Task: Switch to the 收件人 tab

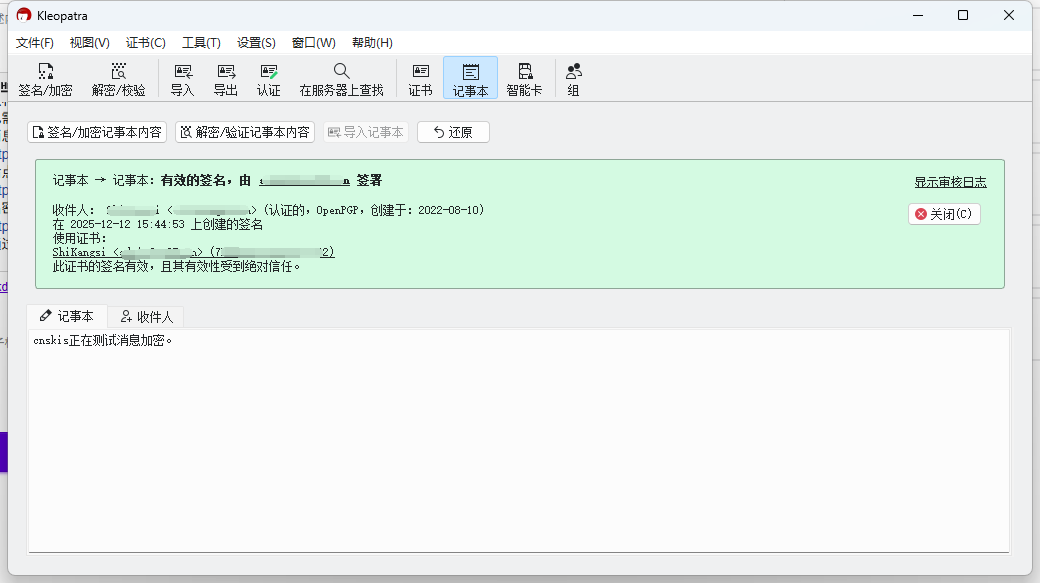Action: [146, 316]
